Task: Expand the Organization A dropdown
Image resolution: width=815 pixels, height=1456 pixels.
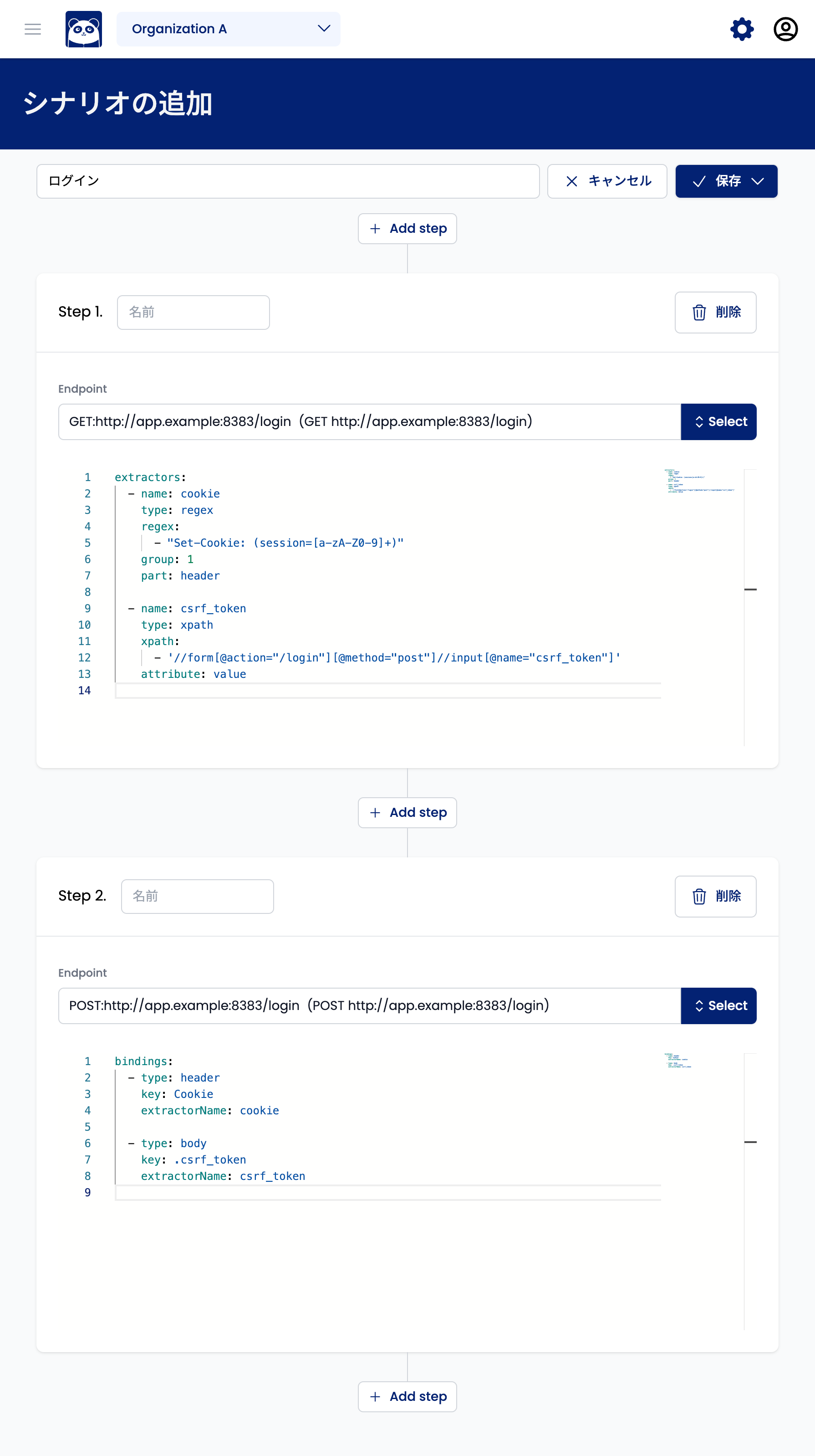Action: 228,30
